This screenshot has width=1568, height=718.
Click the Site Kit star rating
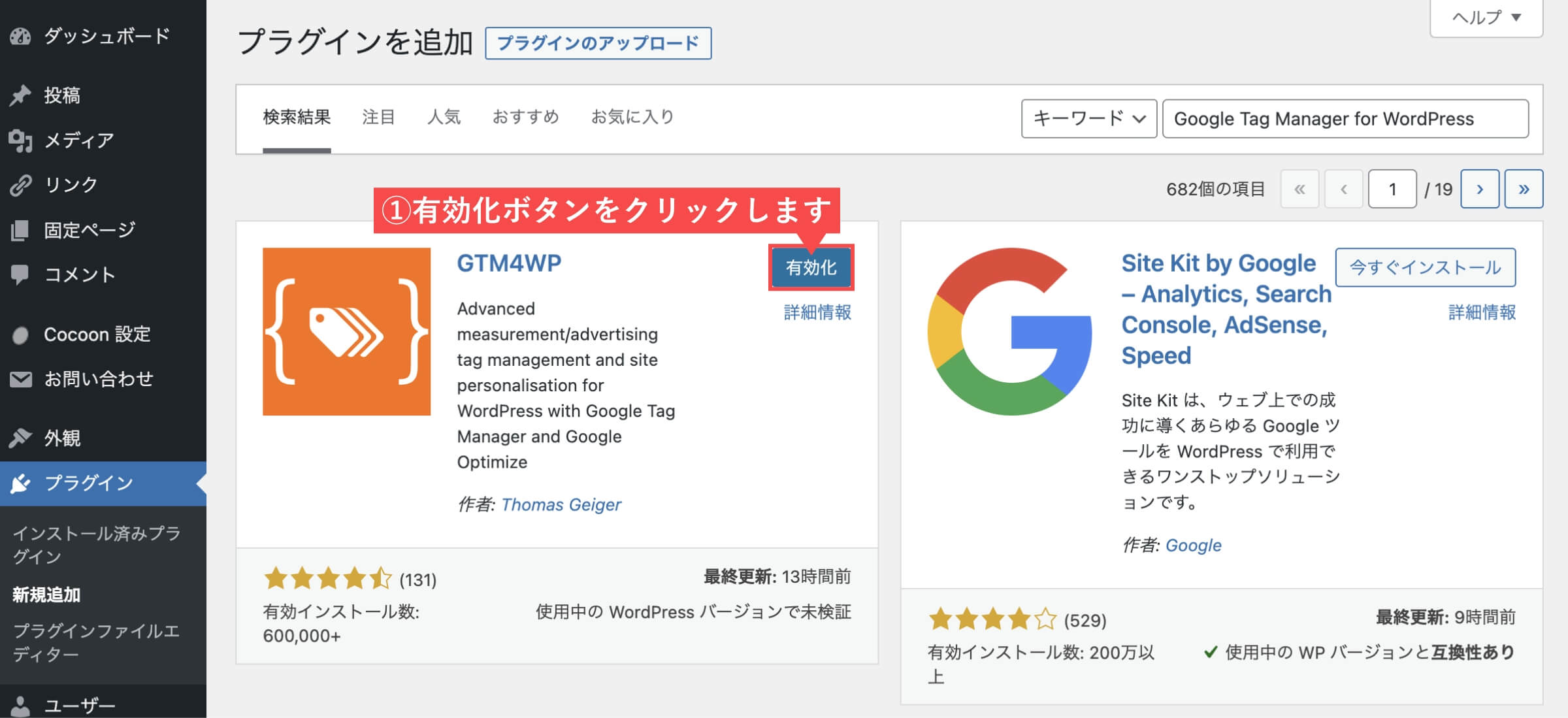992,619
